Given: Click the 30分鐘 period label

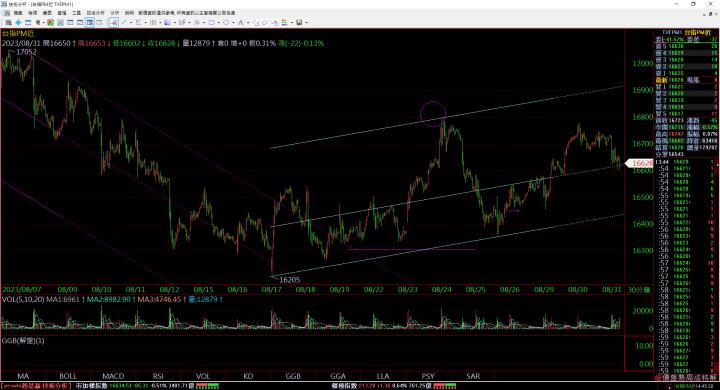Looking at the screenshot, I should (x=639, y=290).
